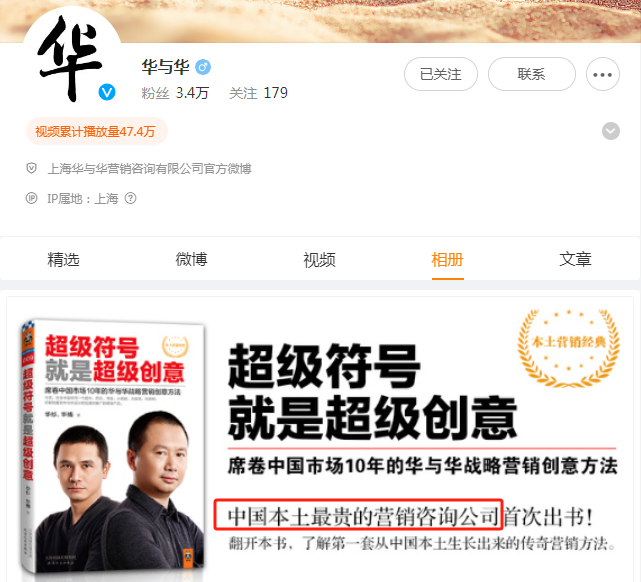Viewport: 641px width, 582px height.
Task: Open the three-dot more options button
Action: coord(603,74)
